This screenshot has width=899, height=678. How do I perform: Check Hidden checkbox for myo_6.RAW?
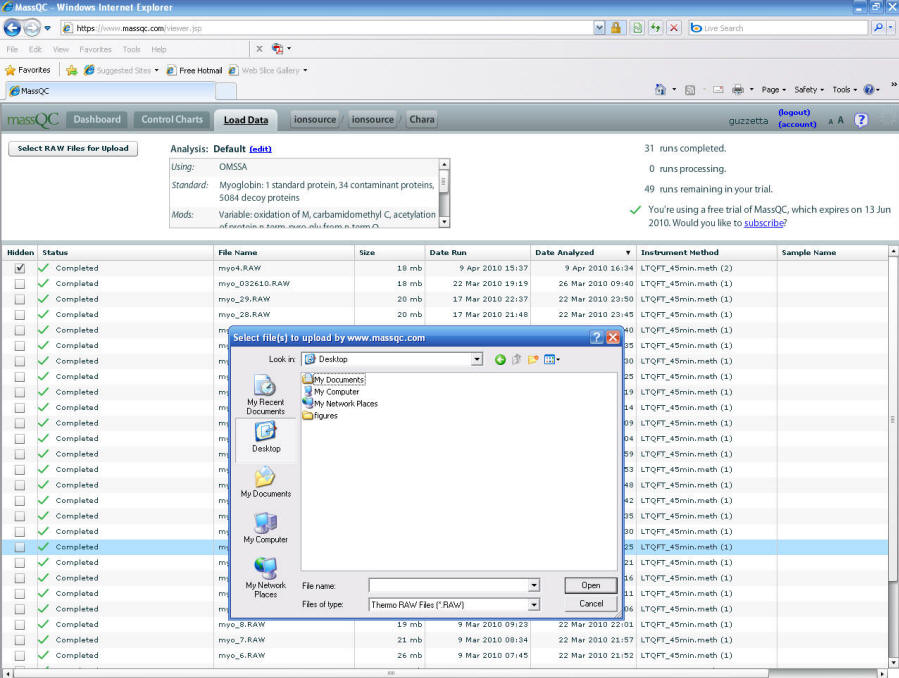click(20, 656)
